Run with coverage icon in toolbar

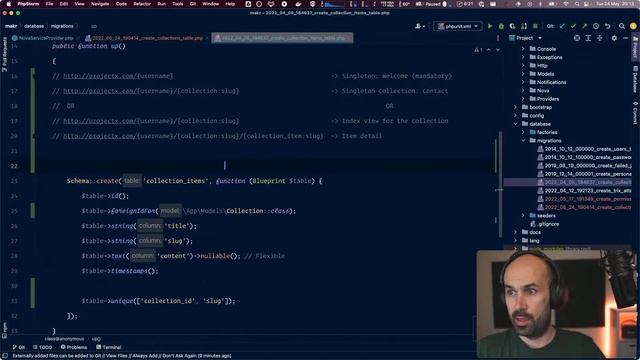(512, 26)
